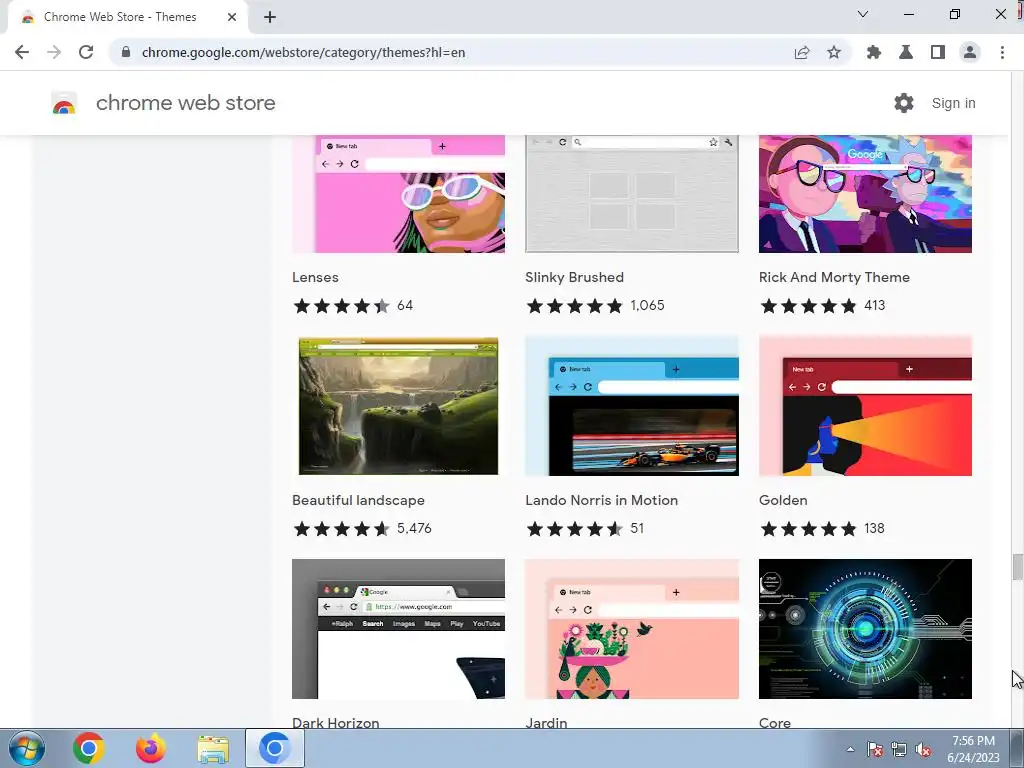Launch Firefox from taskbar

coord(151,748)
